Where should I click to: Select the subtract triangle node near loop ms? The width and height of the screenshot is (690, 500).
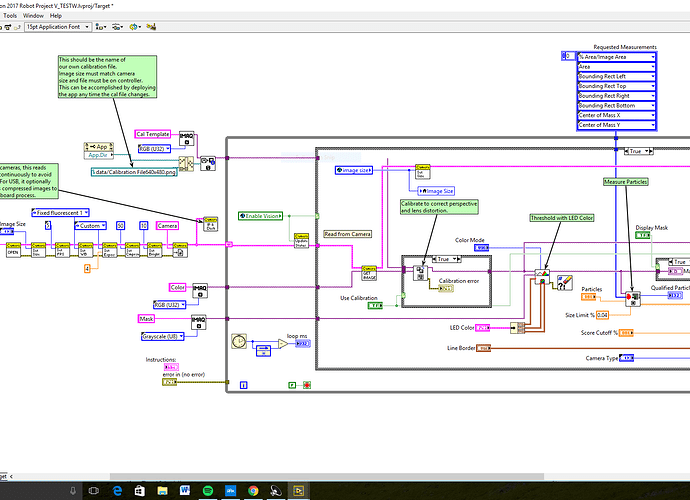tap(283, 343)
